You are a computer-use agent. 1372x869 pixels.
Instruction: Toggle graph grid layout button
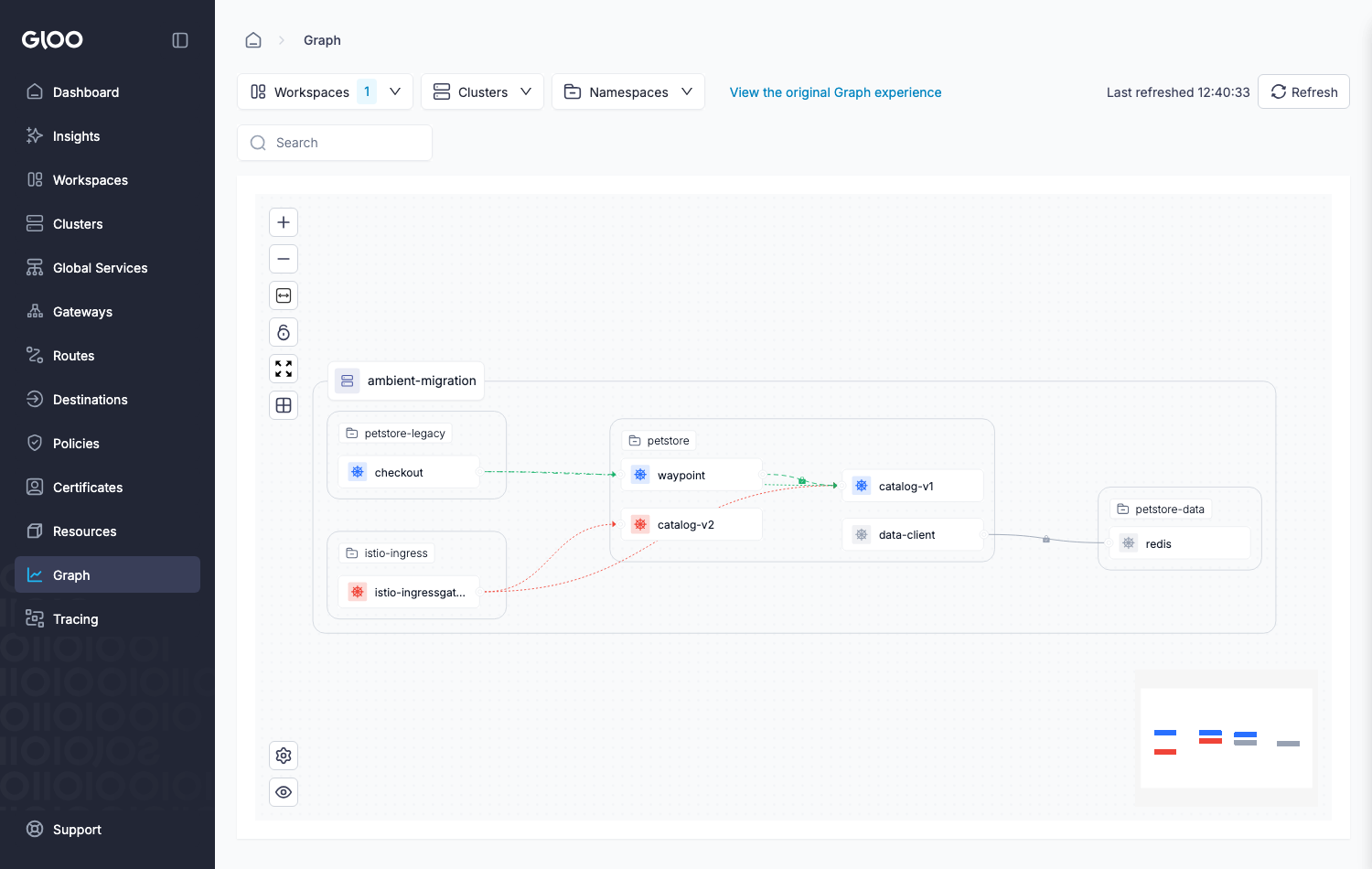(x=284, y=405)
